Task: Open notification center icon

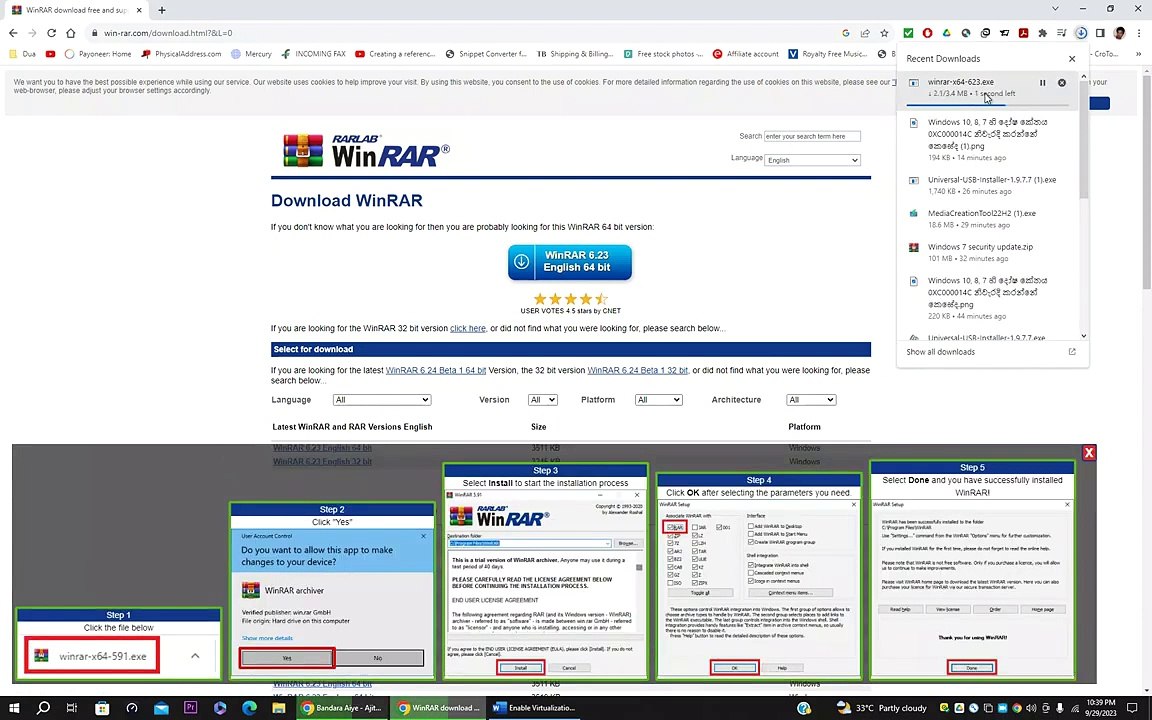Action: tap(1132, 708)
